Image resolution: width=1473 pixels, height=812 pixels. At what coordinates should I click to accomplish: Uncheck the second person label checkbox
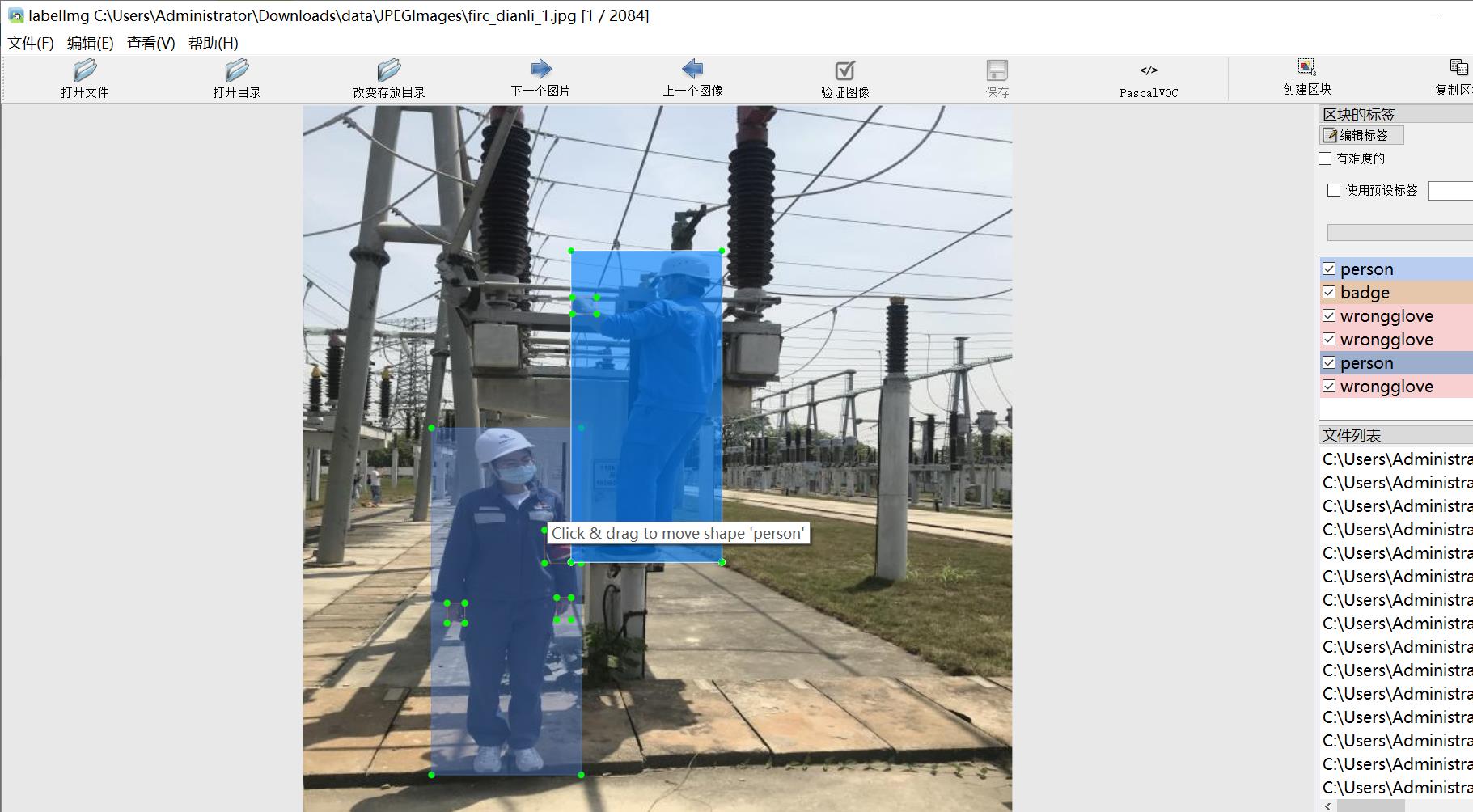pos(1329,362)
